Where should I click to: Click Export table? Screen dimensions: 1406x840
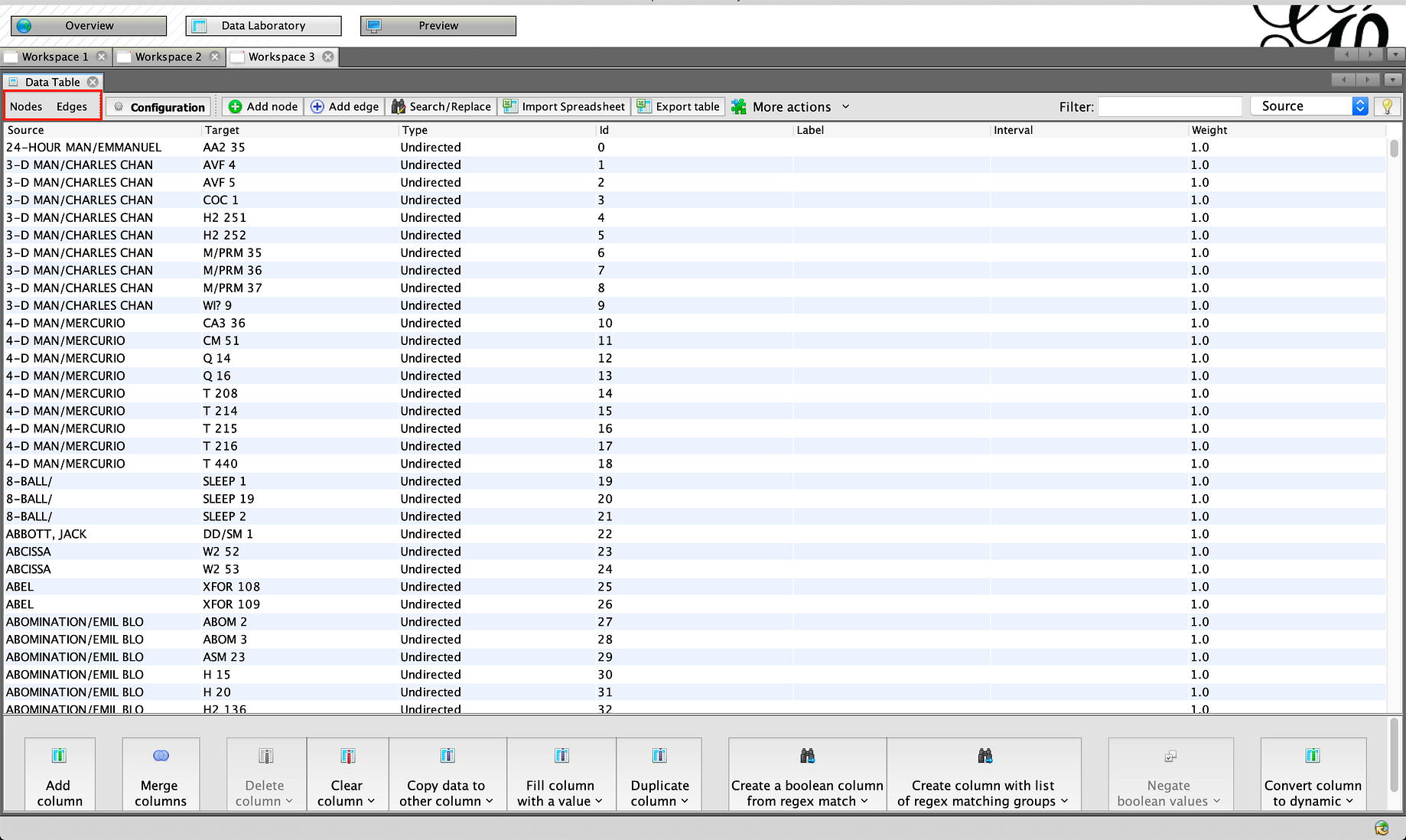point(679,106)
